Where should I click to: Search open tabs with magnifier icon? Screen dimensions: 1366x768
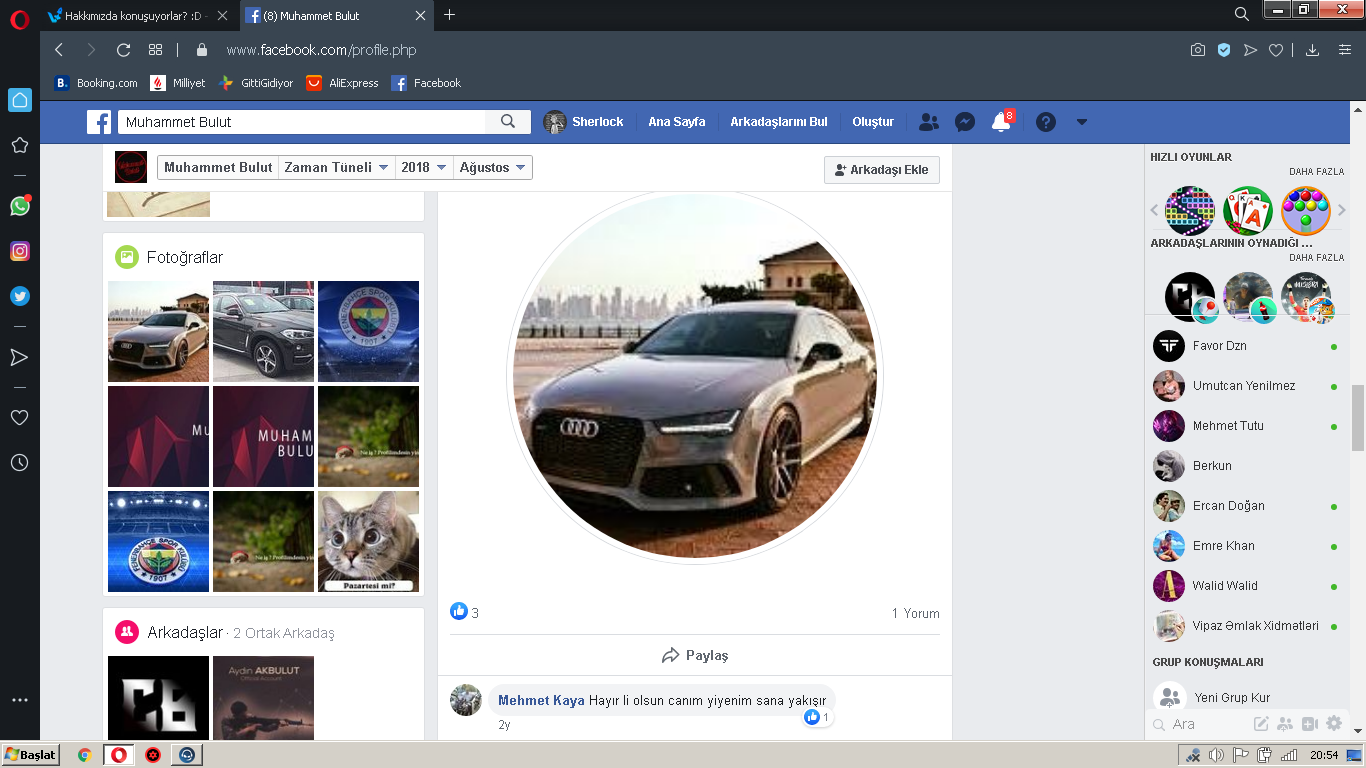(x=1241, y=14)
